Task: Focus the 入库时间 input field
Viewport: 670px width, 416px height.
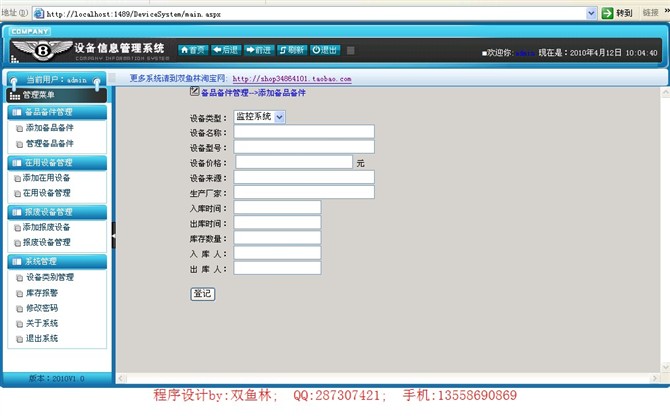Action: click(x=277, y=207)
